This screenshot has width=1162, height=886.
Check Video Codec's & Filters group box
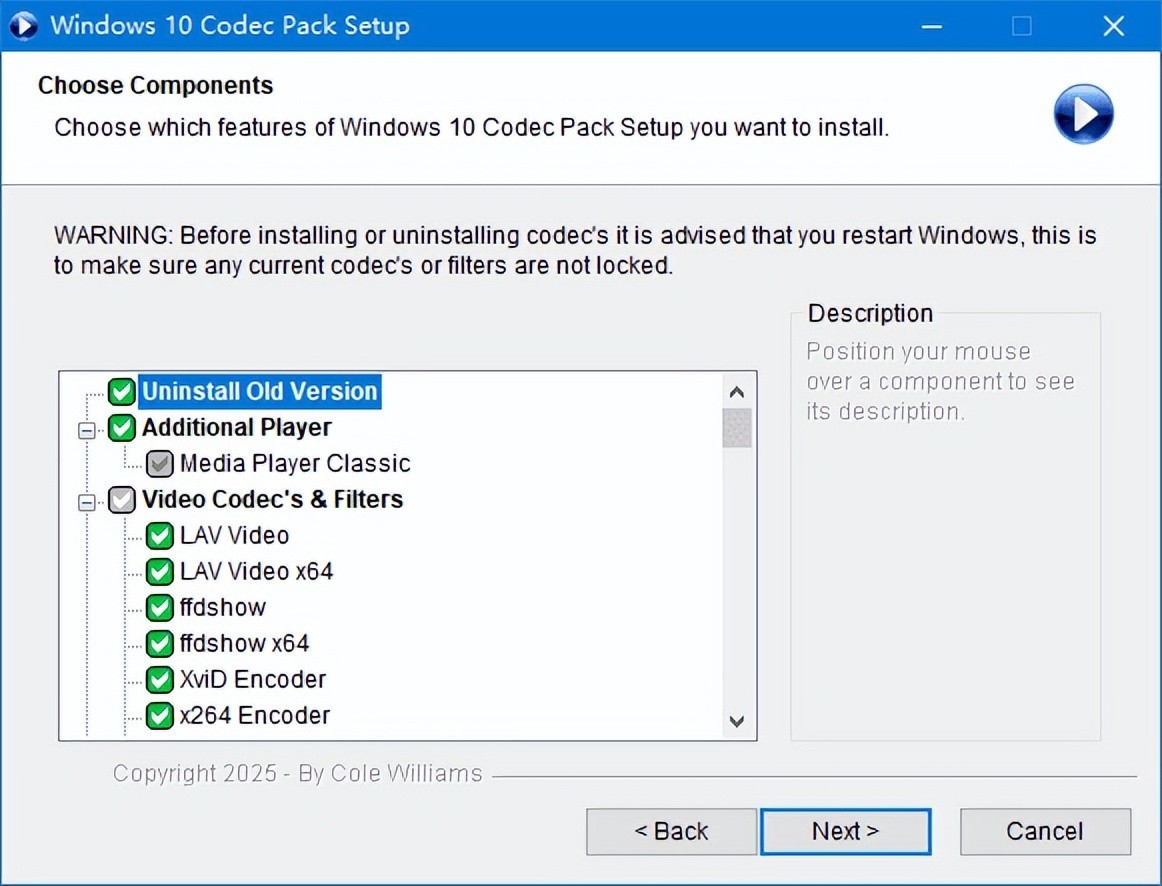point(122,500)
